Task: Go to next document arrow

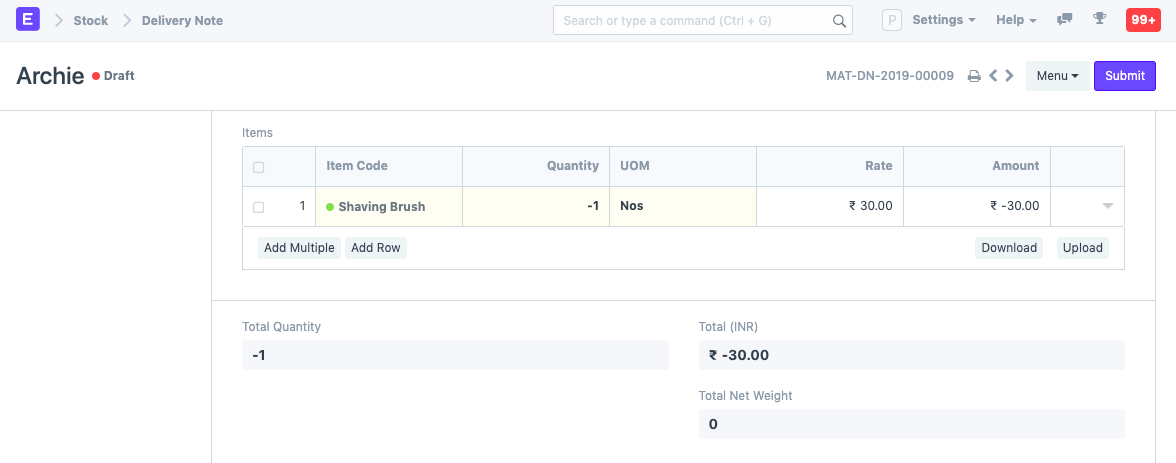Action: [1010, 76]
